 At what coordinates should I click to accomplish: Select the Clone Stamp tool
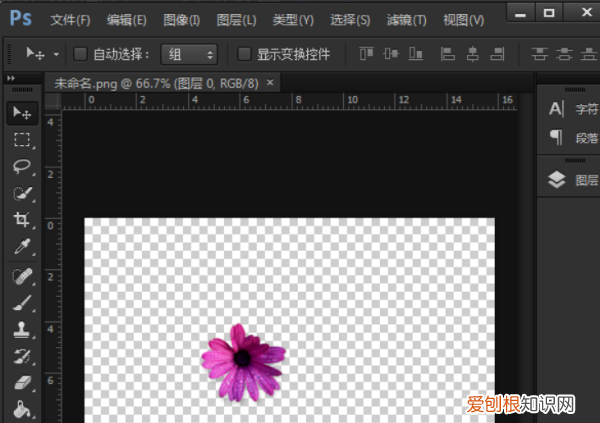[22, 329]
